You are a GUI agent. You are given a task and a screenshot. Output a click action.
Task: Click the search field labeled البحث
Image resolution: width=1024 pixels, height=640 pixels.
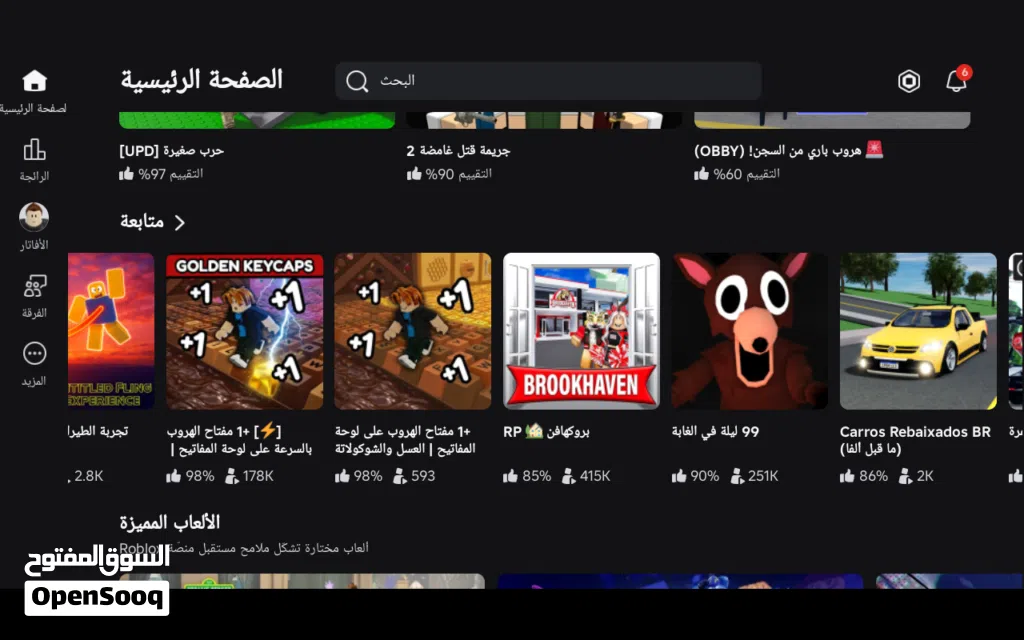(x=548, y=81)
